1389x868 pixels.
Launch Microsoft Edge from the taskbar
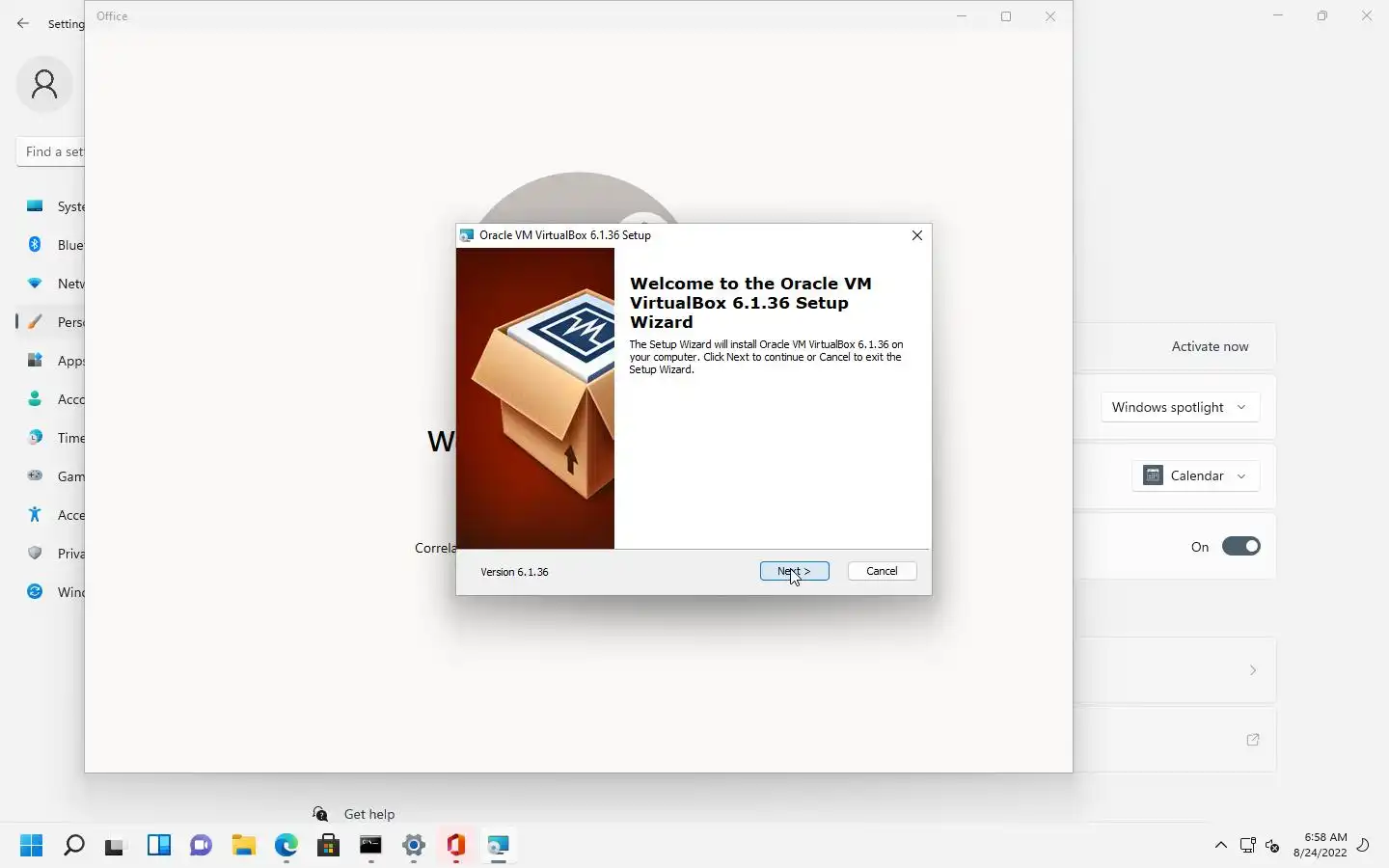point(286,846)
